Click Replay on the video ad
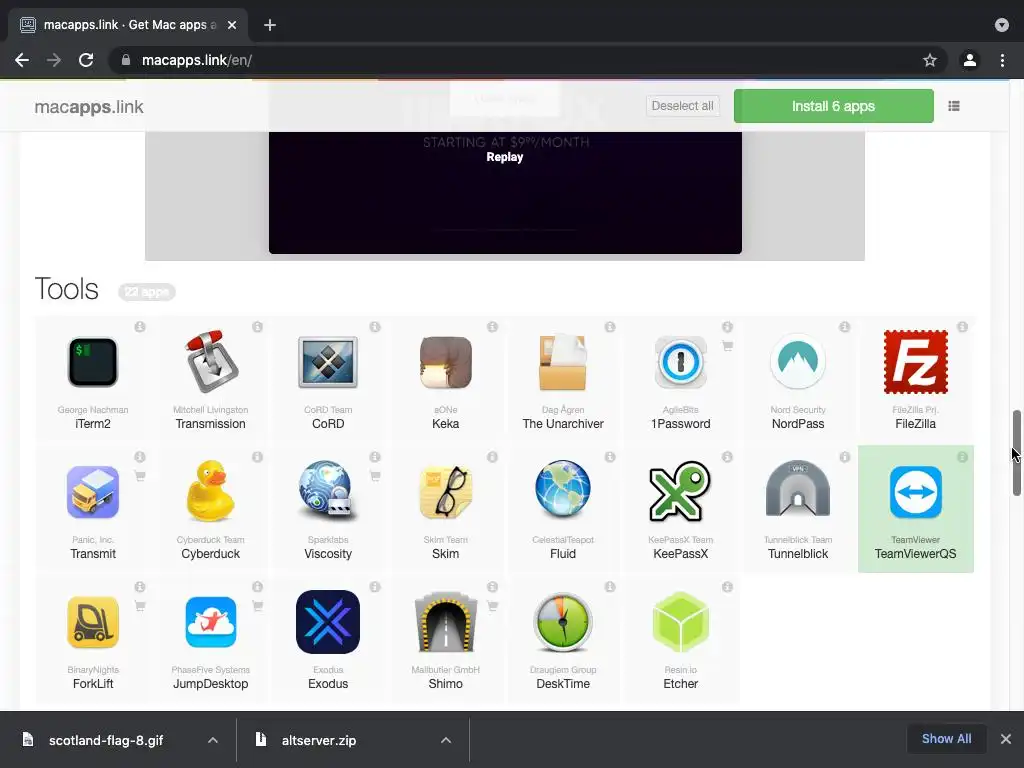The width and height of the screenshot is (1024, 768). pyautogui.click(x=505, y=157)
